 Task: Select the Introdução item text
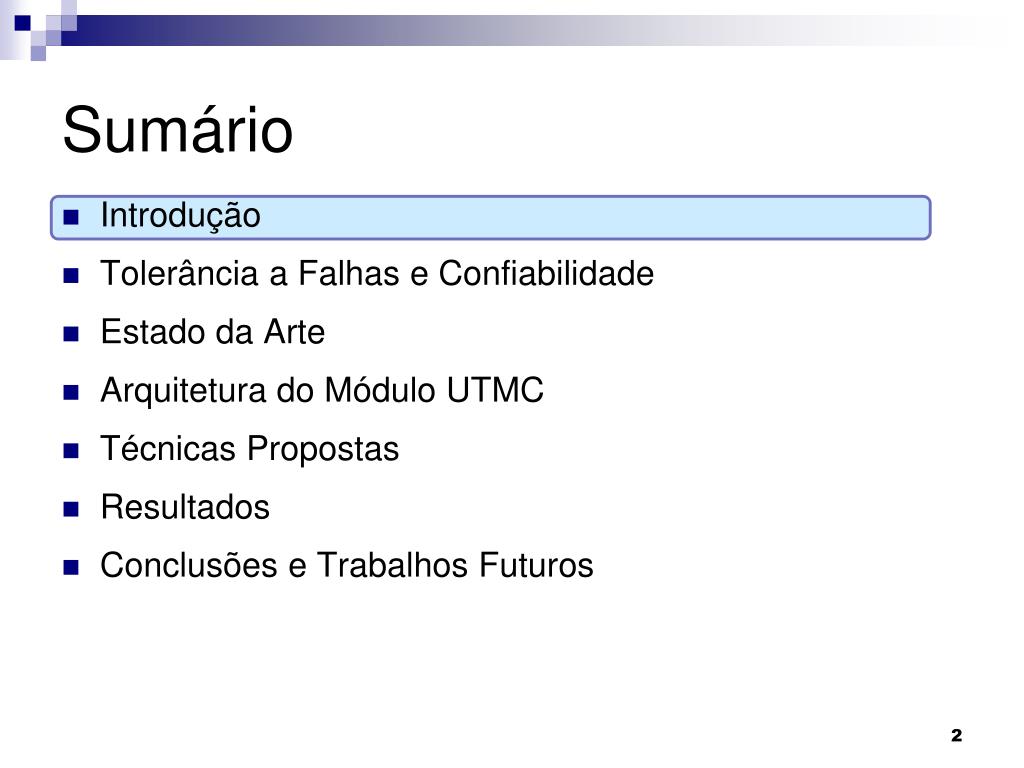click(x=180, y=216)
